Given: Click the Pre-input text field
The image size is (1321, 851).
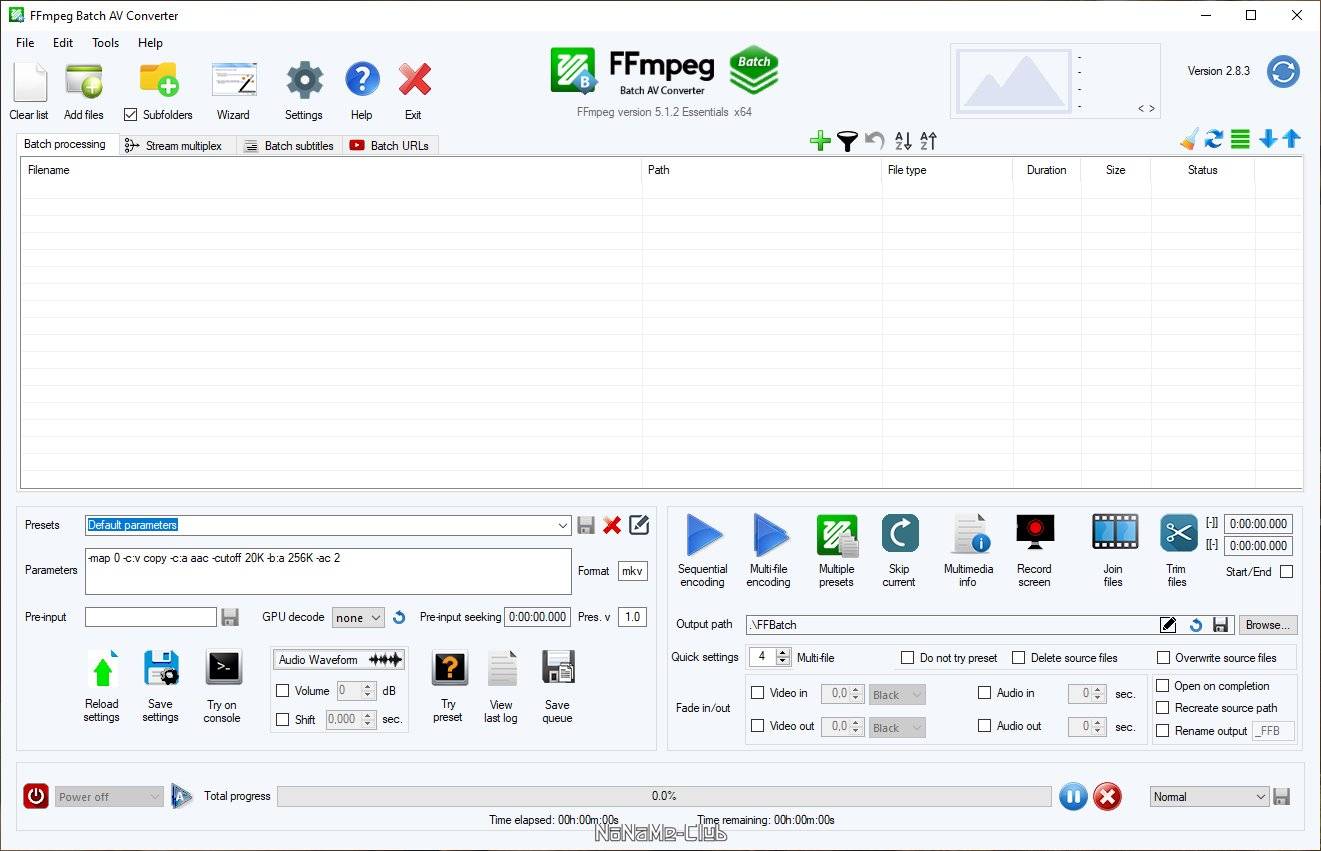Looking at the screenshot, I should pos(151,617).
